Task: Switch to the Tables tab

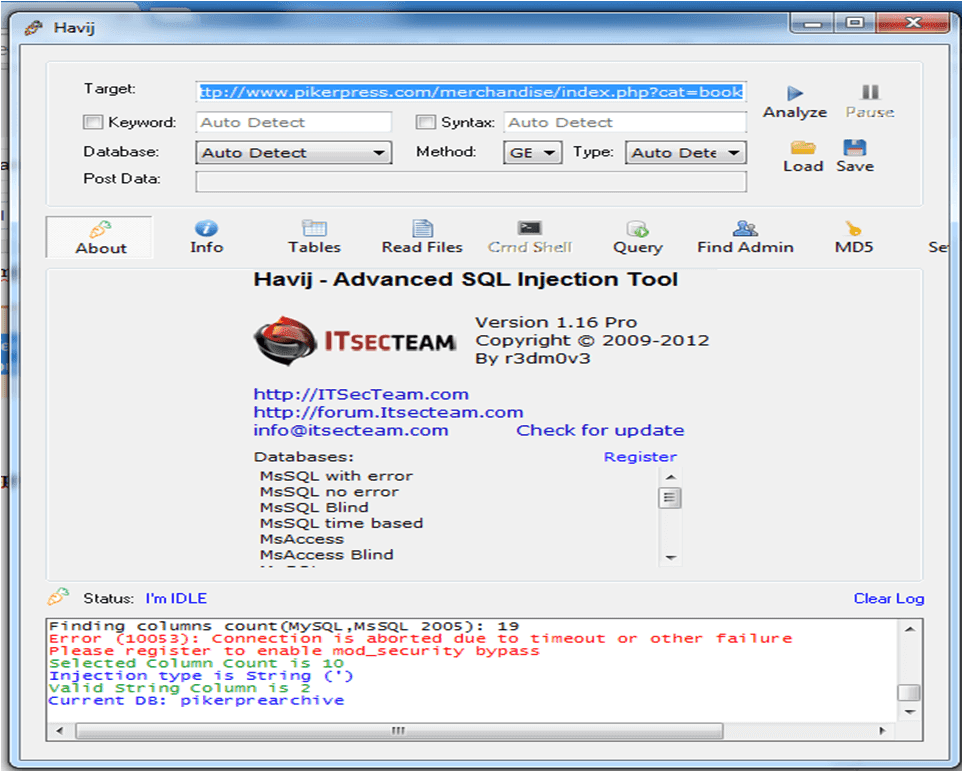Action: 314,237
